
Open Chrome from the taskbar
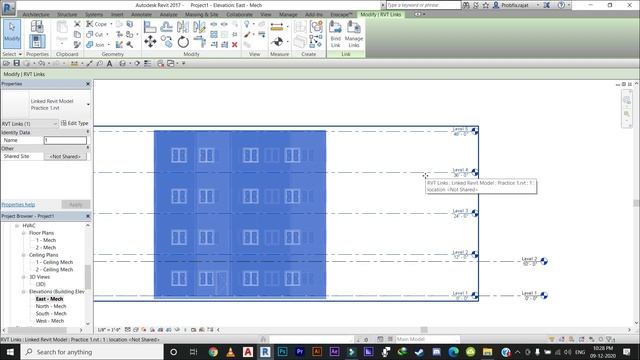tap(213, 352)
